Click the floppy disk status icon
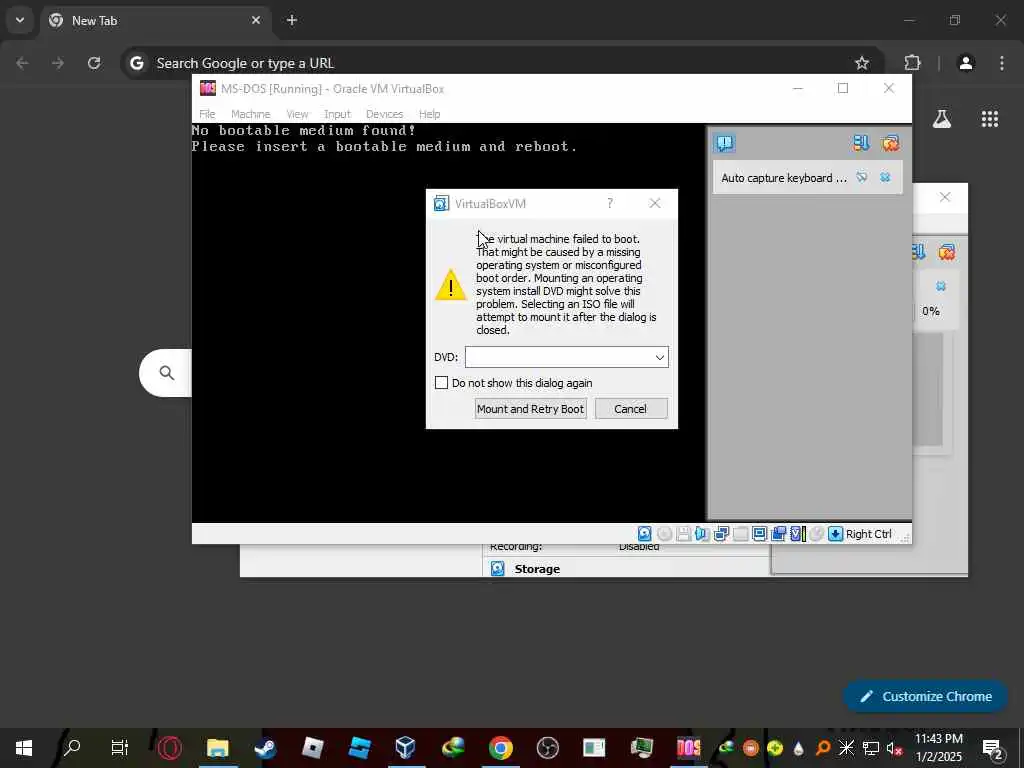This screenshot has width=1024, height=768. point(683,534)
